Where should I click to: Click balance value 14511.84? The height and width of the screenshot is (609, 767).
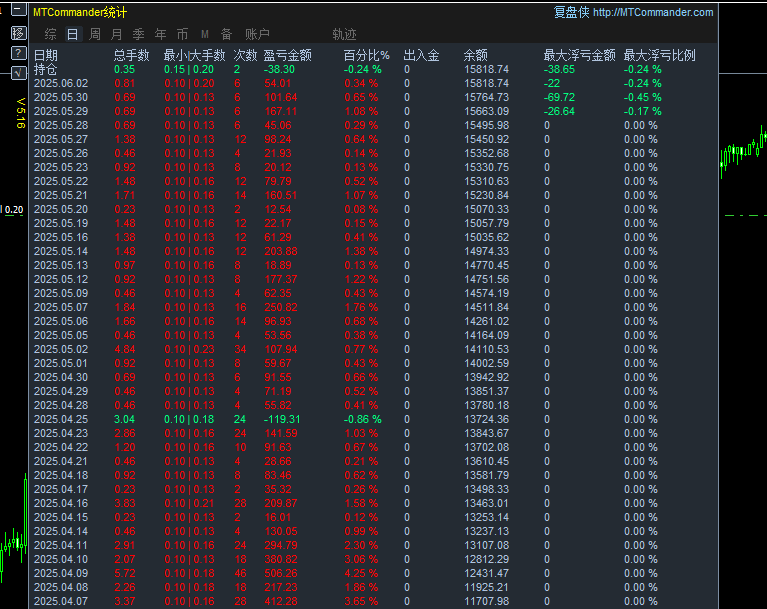487,307
